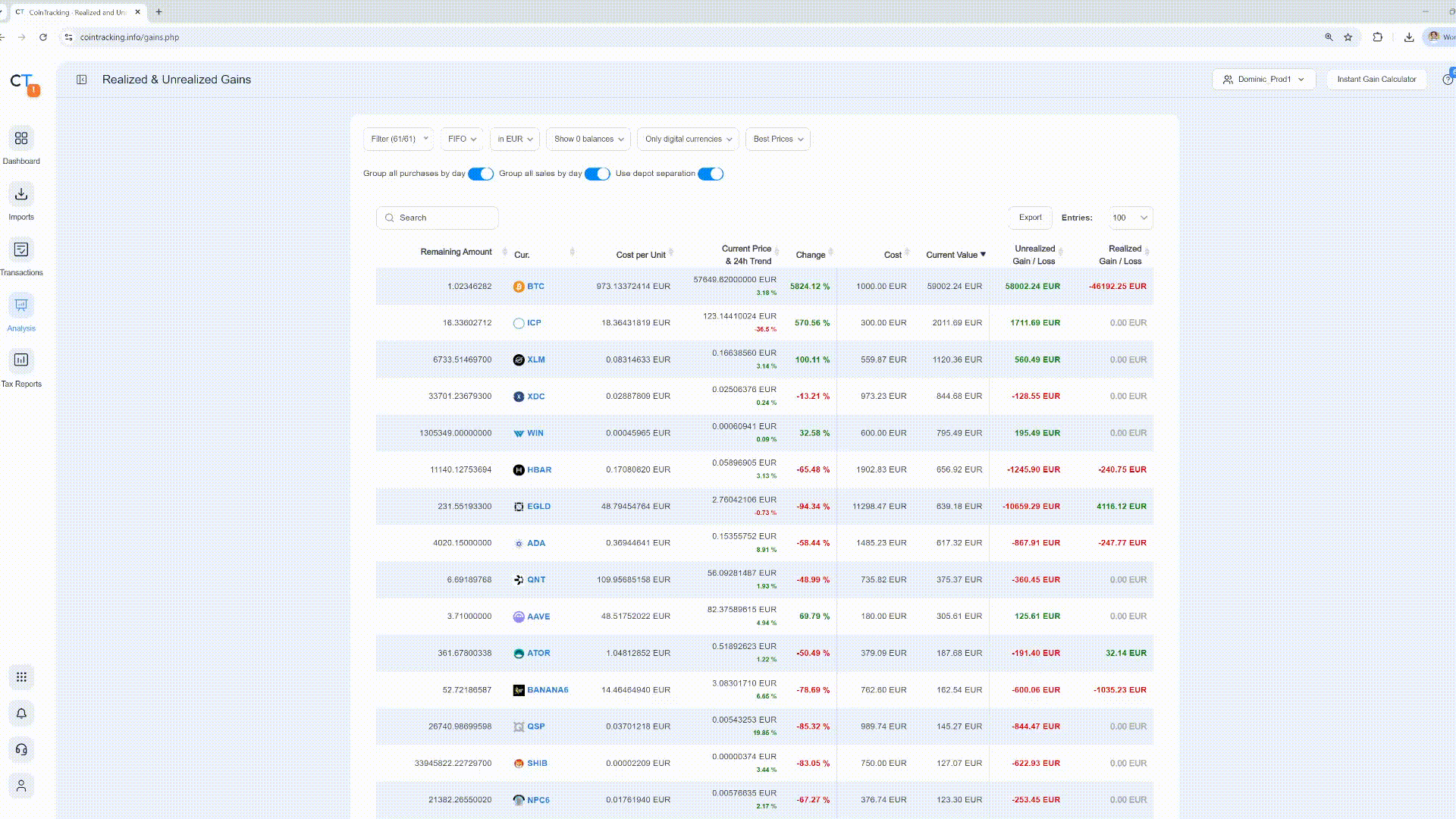Open the Imports sidebar icon
Screen dimensions: 1456x819
(x=21, y=194)
